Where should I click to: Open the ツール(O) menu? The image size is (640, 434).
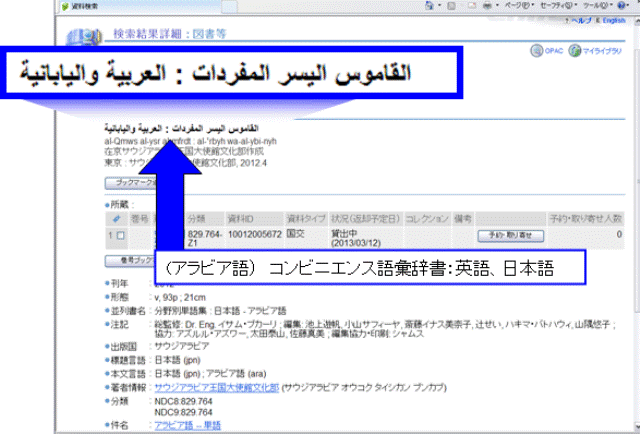click(598, 5)
